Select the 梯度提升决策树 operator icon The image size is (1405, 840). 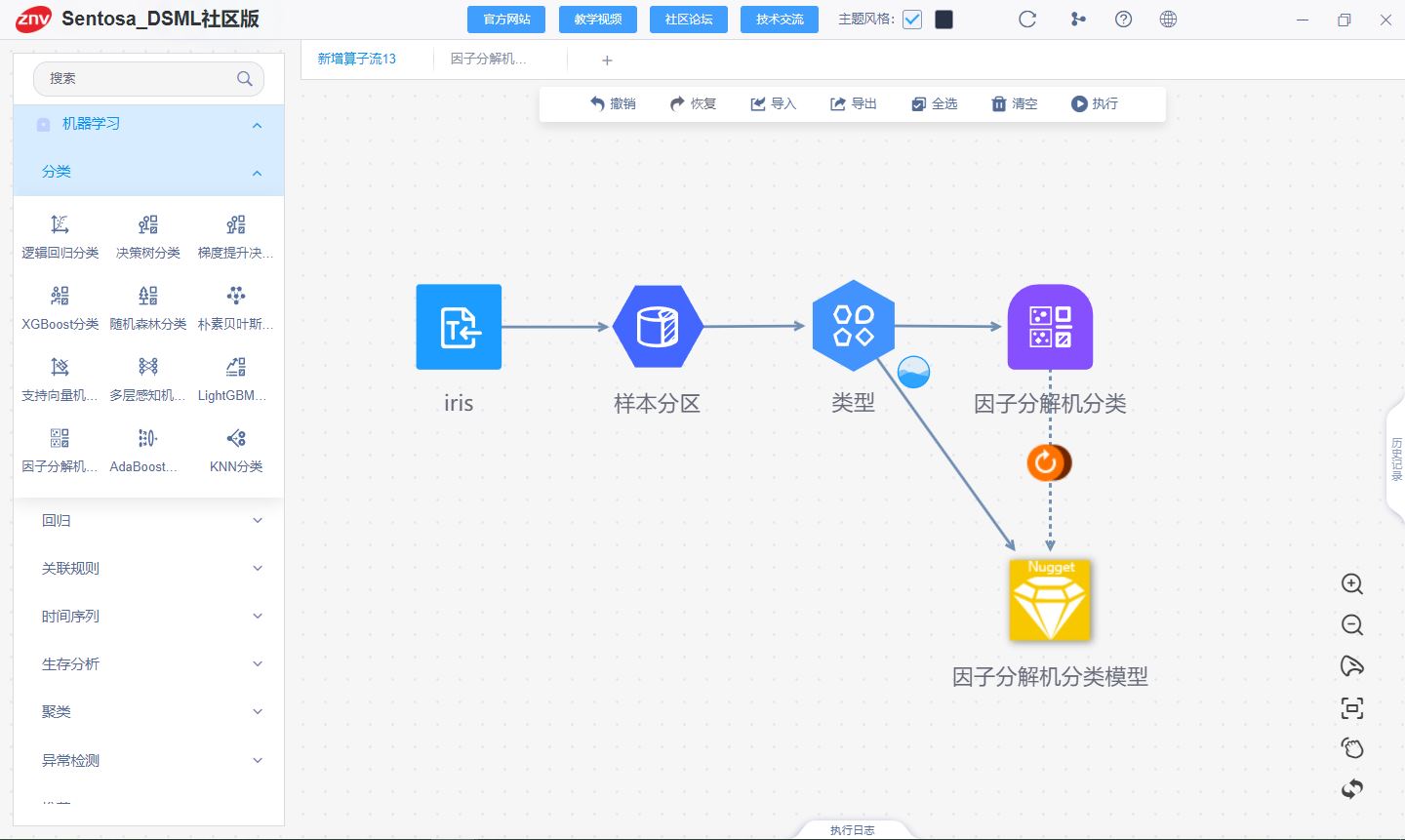236,224
